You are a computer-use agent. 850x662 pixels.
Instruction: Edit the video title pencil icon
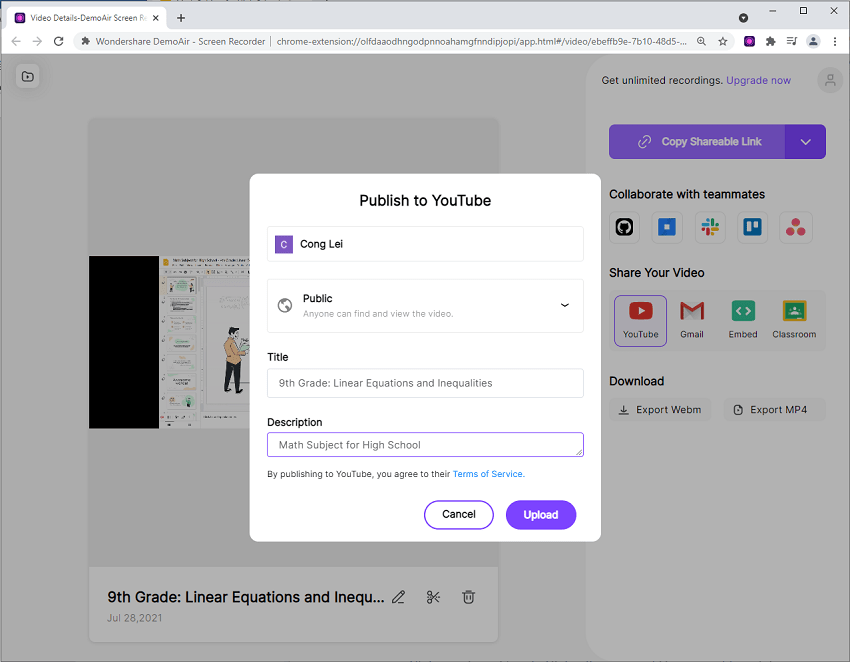pyautogui.click(x=398, y=597)
